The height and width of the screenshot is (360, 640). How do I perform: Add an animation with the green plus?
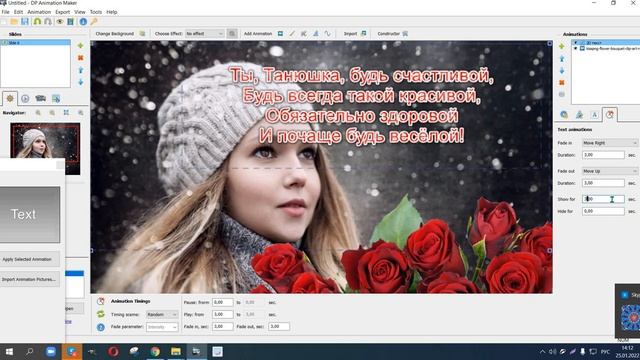coord(562,46)
